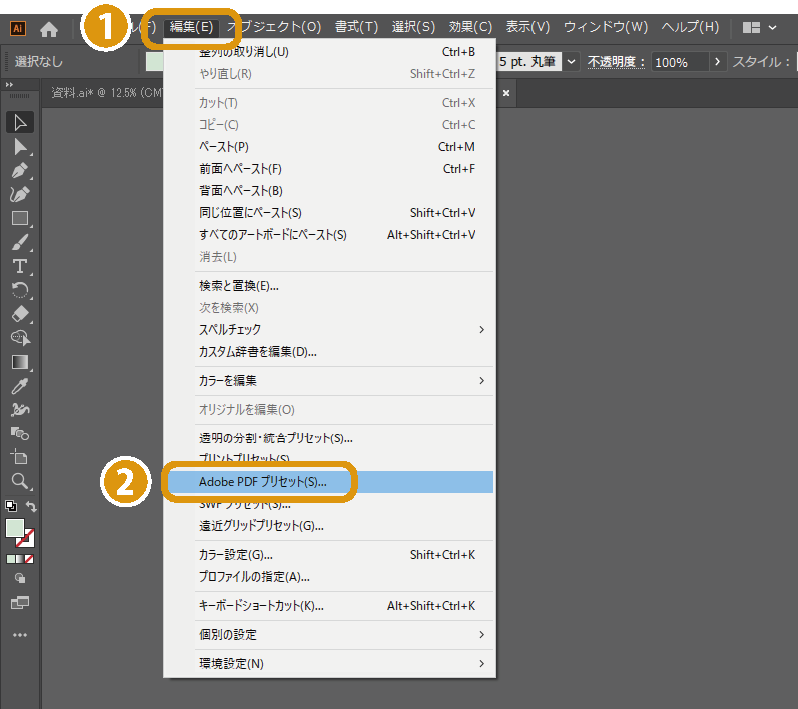
Task: Select the Paintbrush tool
Action: (20, 242)
